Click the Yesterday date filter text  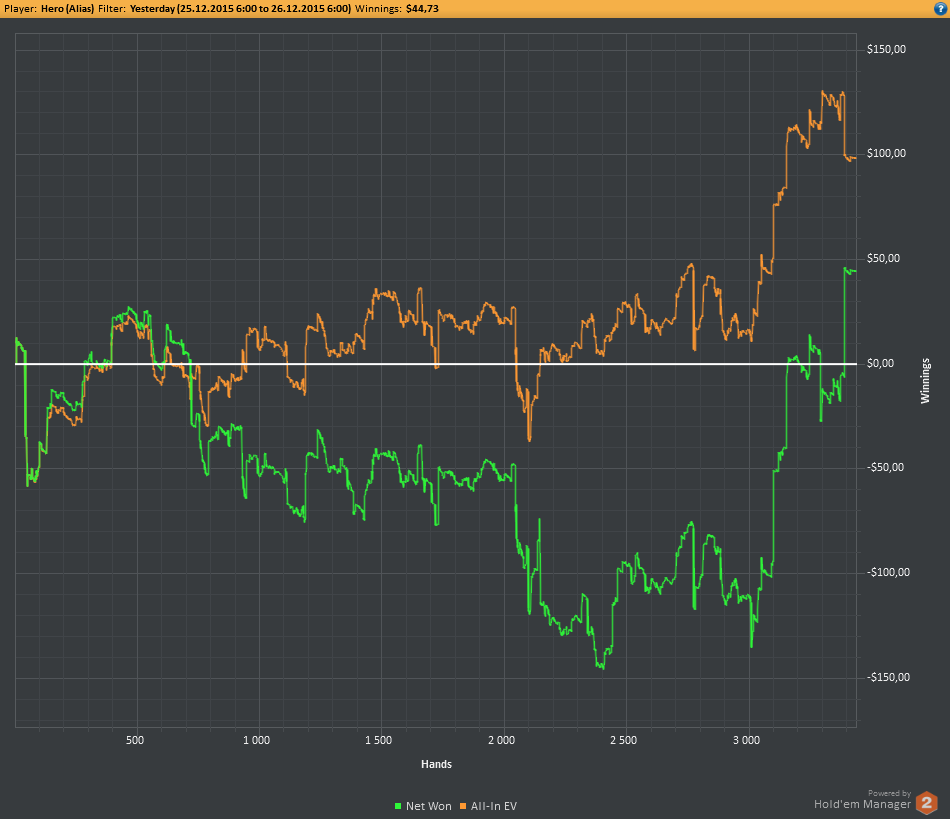click(x=241, y=8)
